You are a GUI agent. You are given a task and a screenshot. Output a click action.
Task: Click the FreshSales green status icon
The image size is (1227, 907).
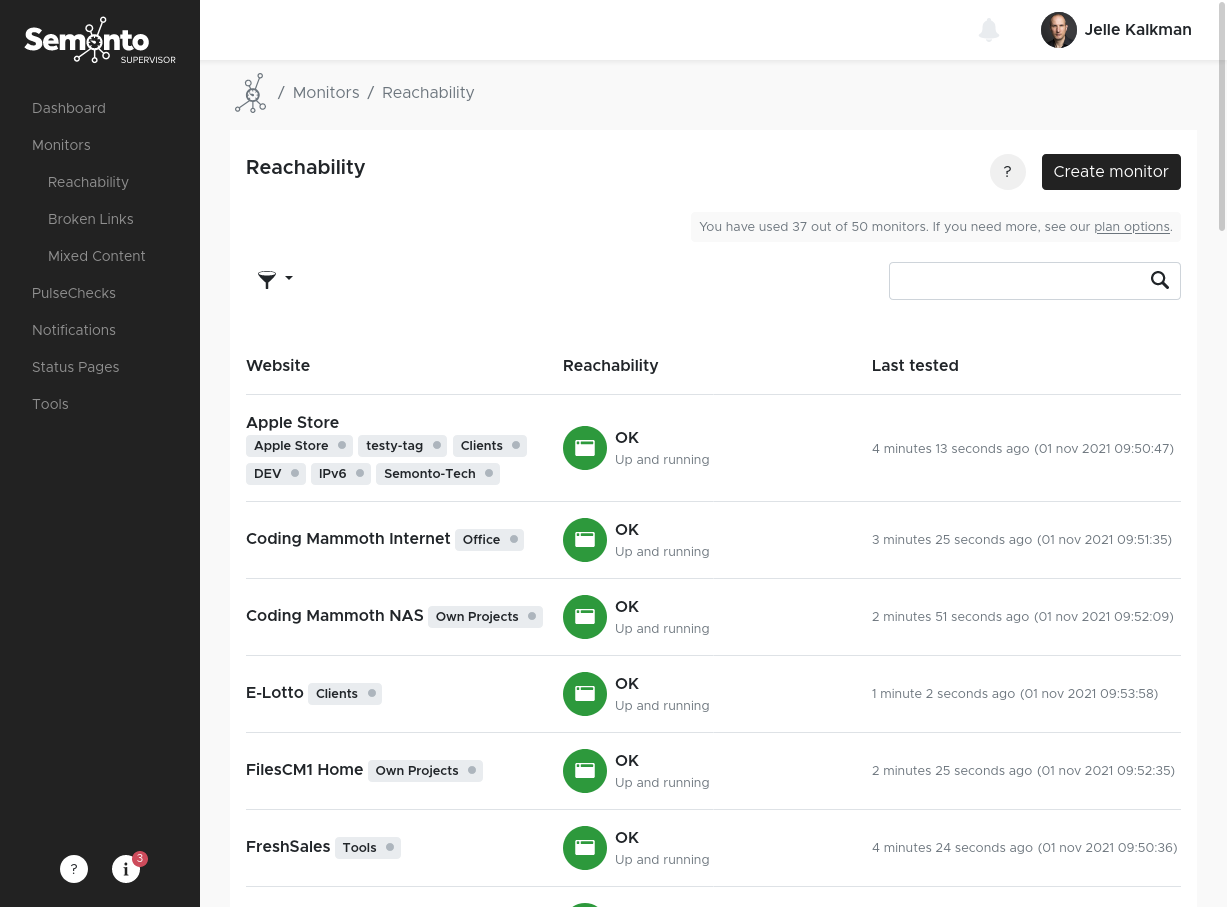click(x=585, y=848)
